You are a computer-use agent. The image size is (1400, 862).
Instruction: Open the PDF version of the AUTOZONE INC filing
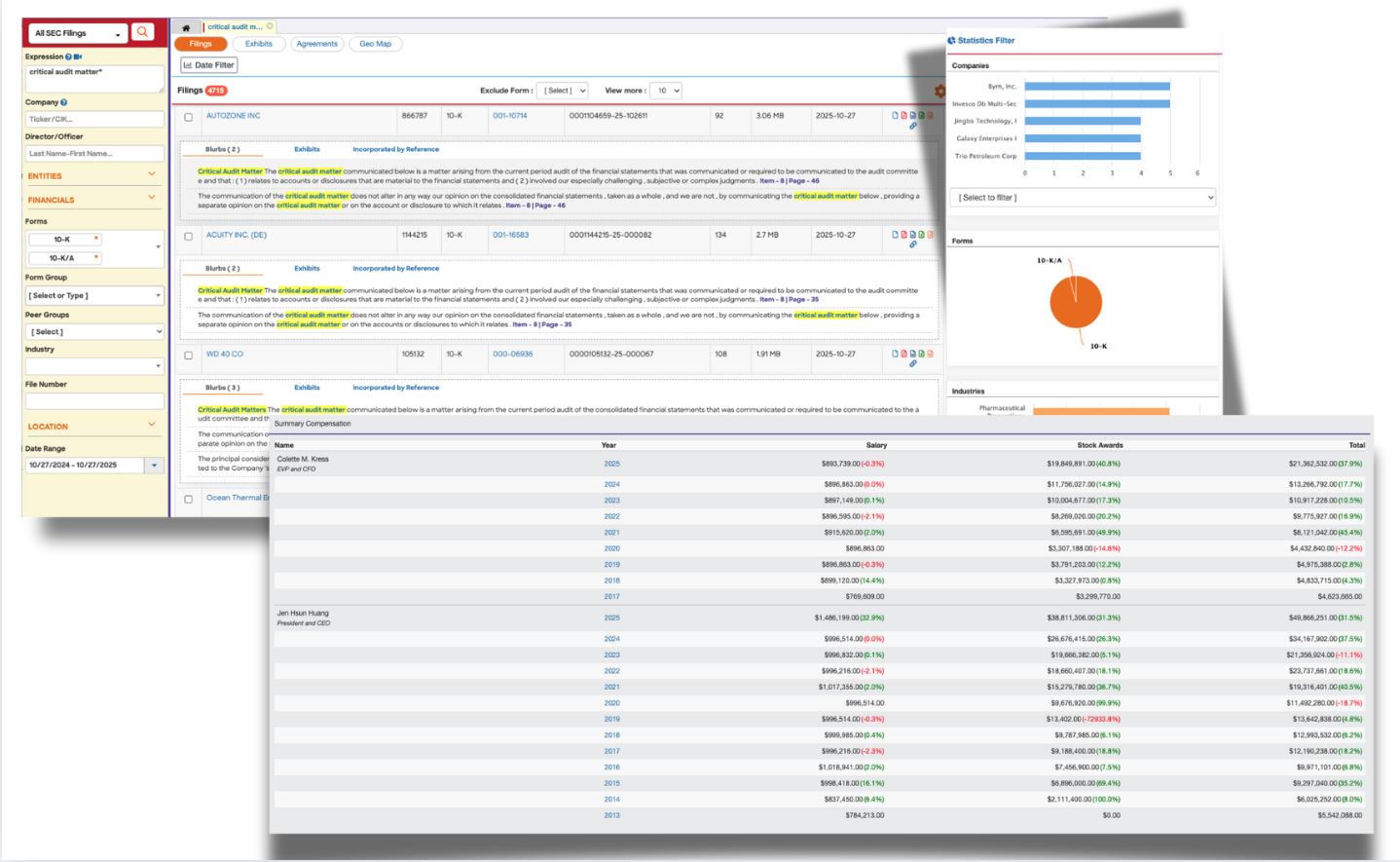[903, 115]
